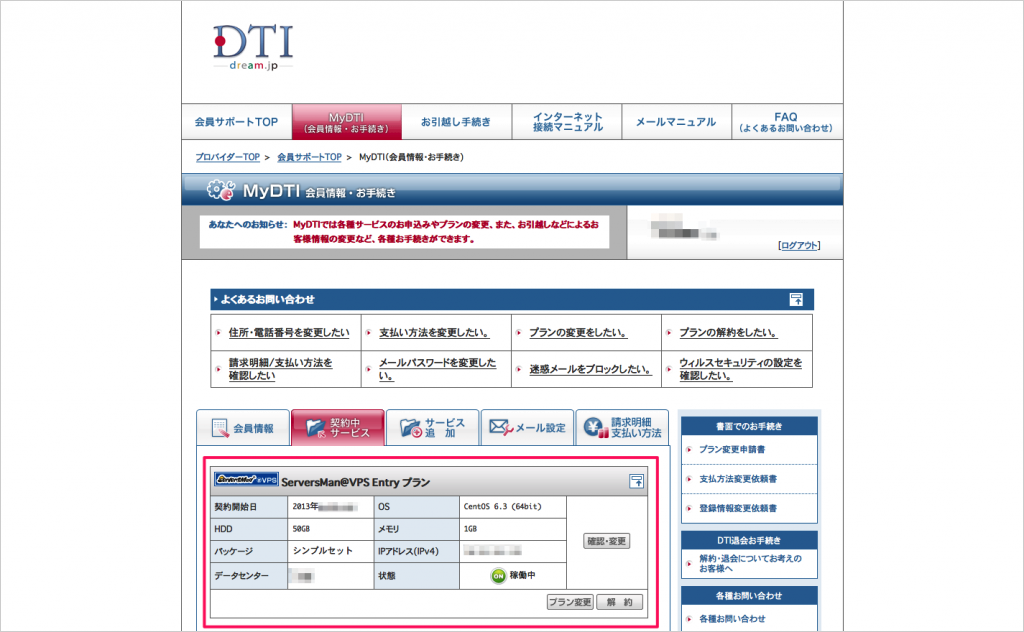The width and height of the screenshot is (1024, 632).
Task: Click the DTI退会お手続き sidebar heading
Action: pos(749,541)
